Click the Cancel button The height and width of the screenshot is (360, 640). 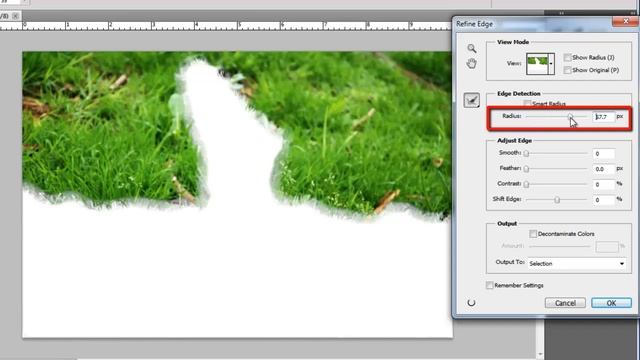[x=565, y=303]
